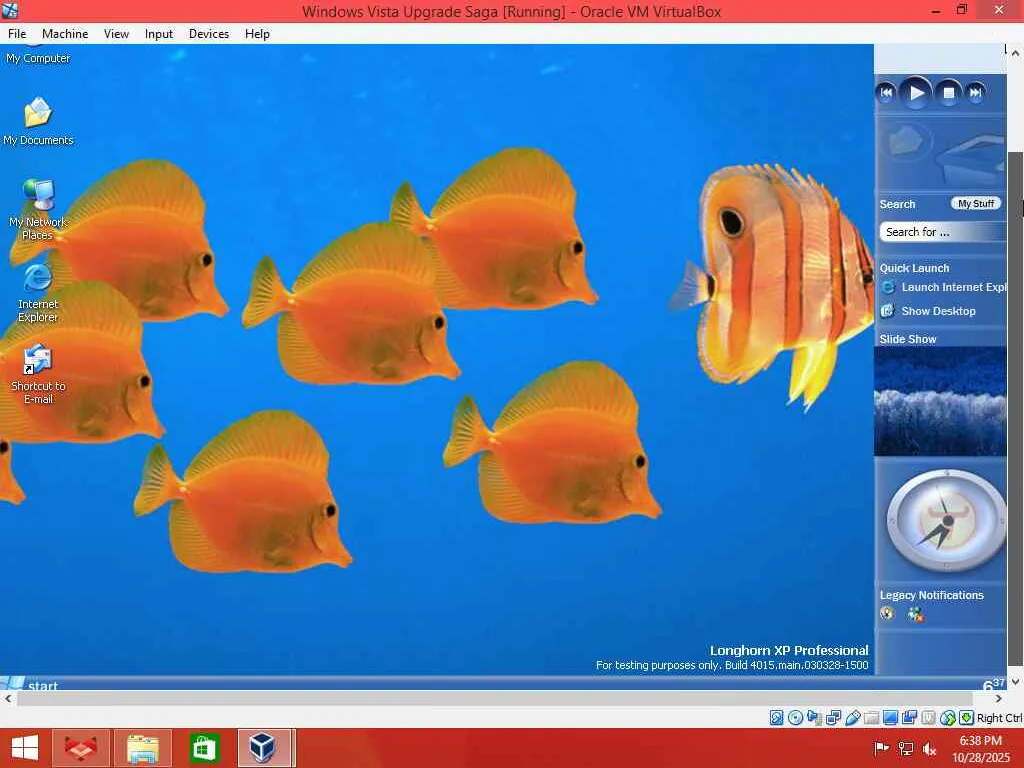1024x768 pixels.
Task: Click the VirtualBox taskbar icon
Action: [263, 748]
